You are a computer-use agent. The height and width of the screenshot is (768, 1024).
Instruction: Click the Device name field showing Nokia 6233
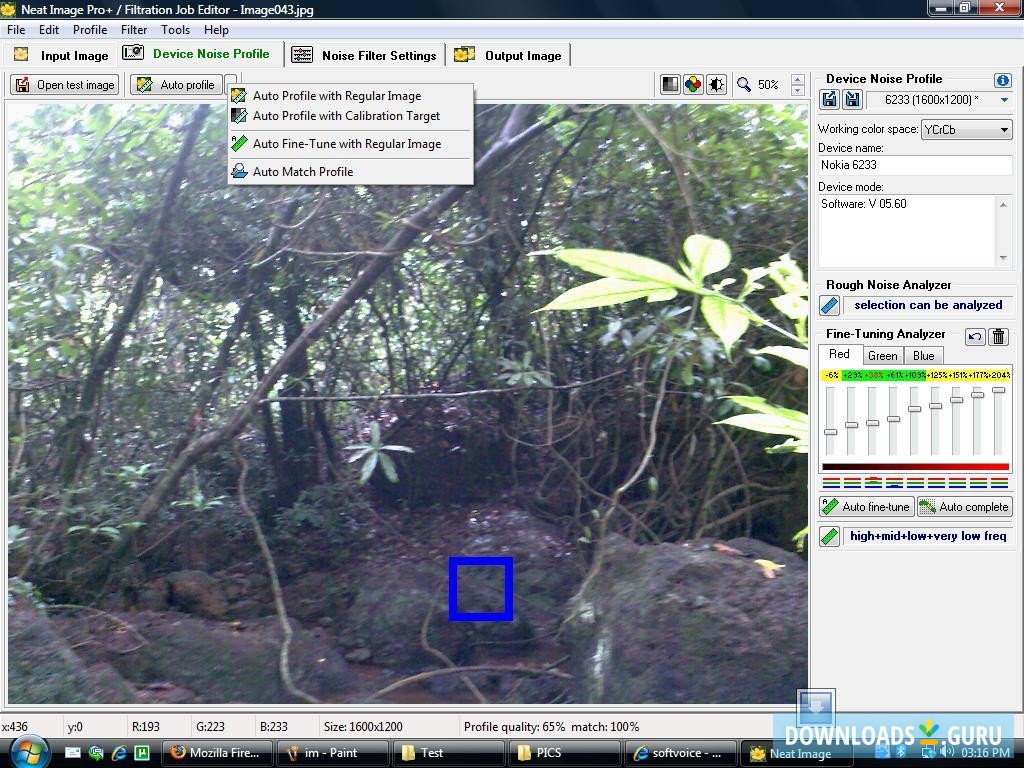pos(915,165)
